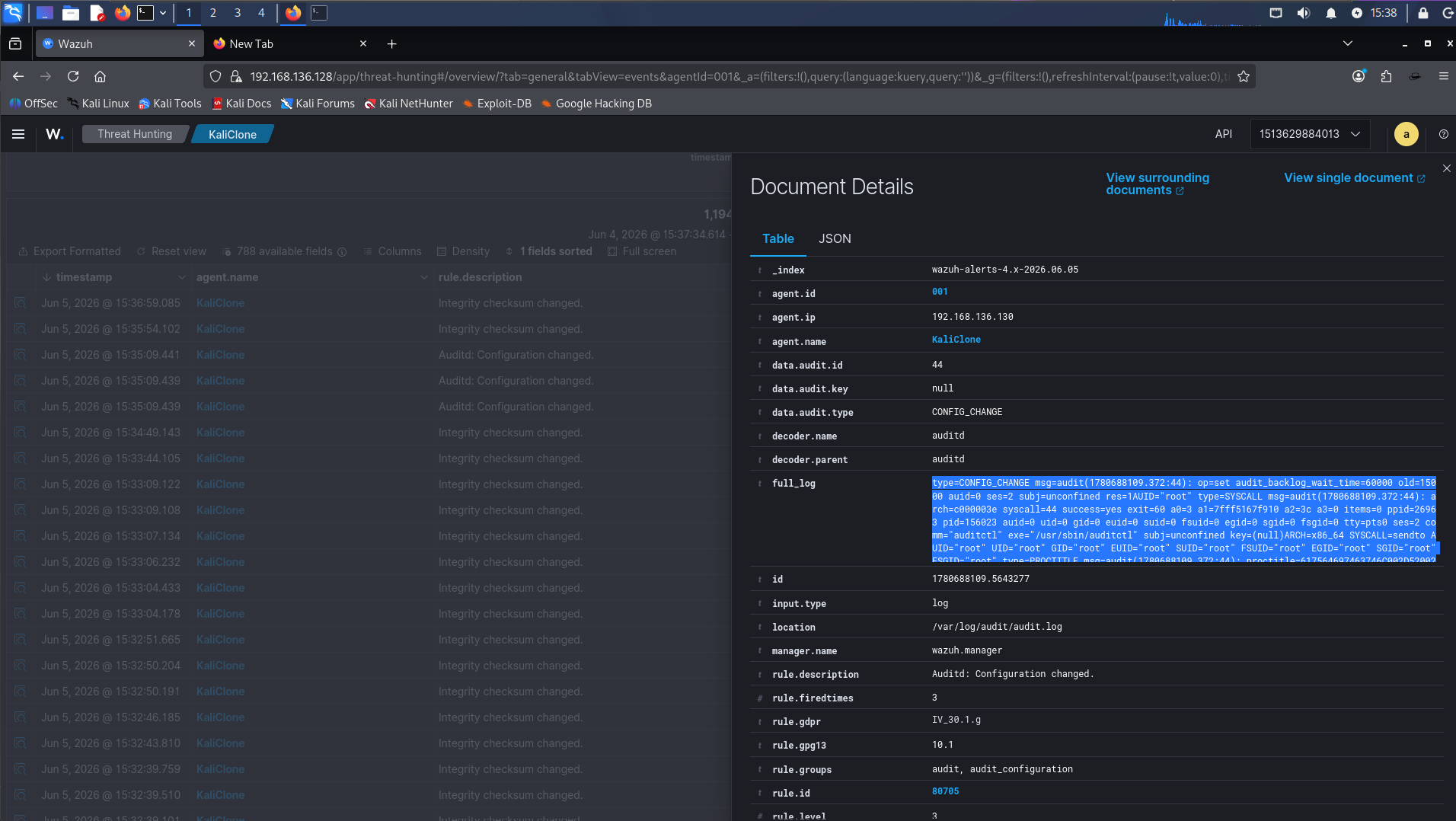This screenshot has width=1456, height=821.
Task: Open the help icon in Wazuh header
Action: [1443, 134]
